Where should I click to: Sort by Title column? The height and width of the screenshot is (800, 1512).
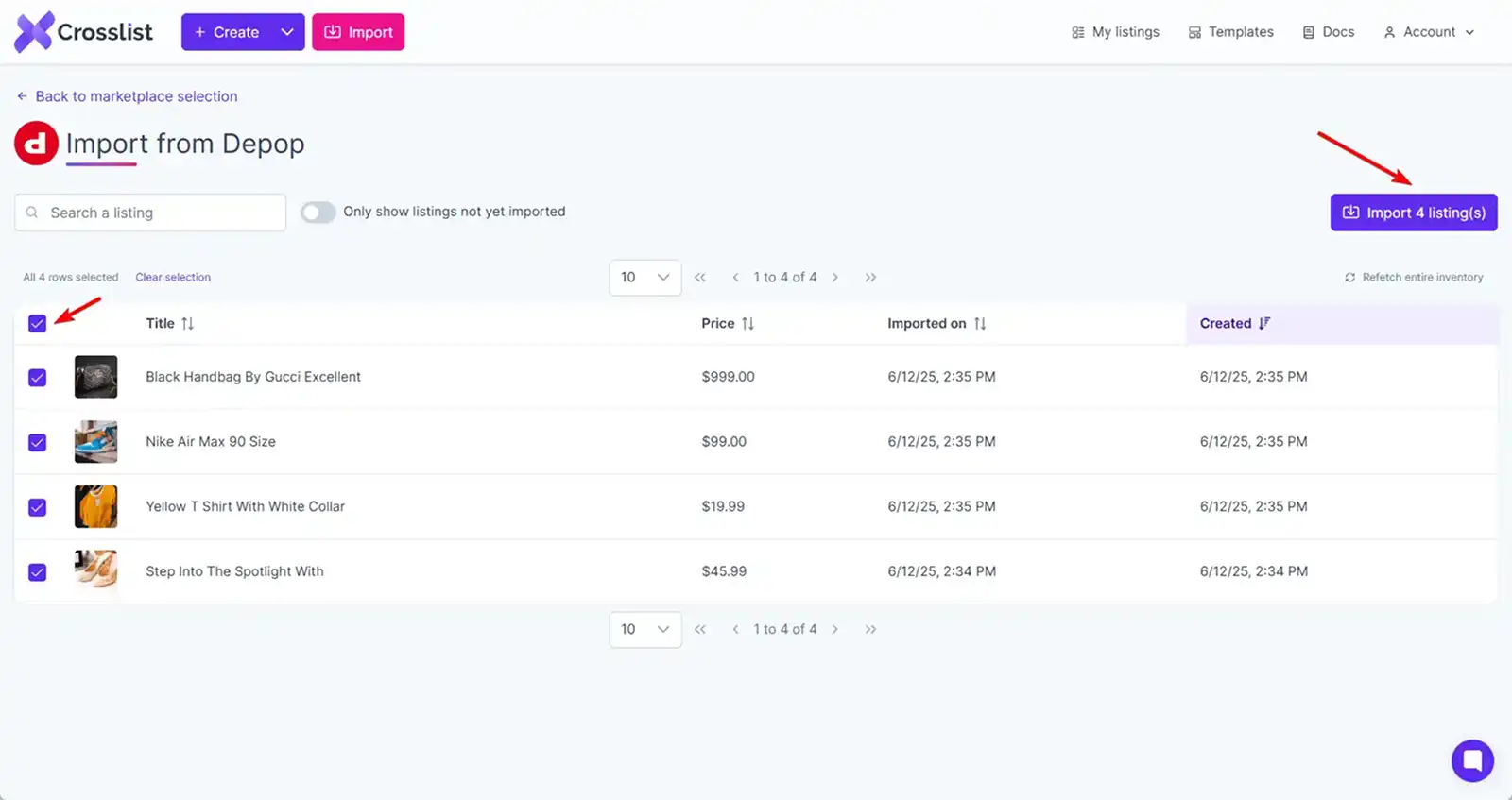pyautogui.click(x=170, y=323)
